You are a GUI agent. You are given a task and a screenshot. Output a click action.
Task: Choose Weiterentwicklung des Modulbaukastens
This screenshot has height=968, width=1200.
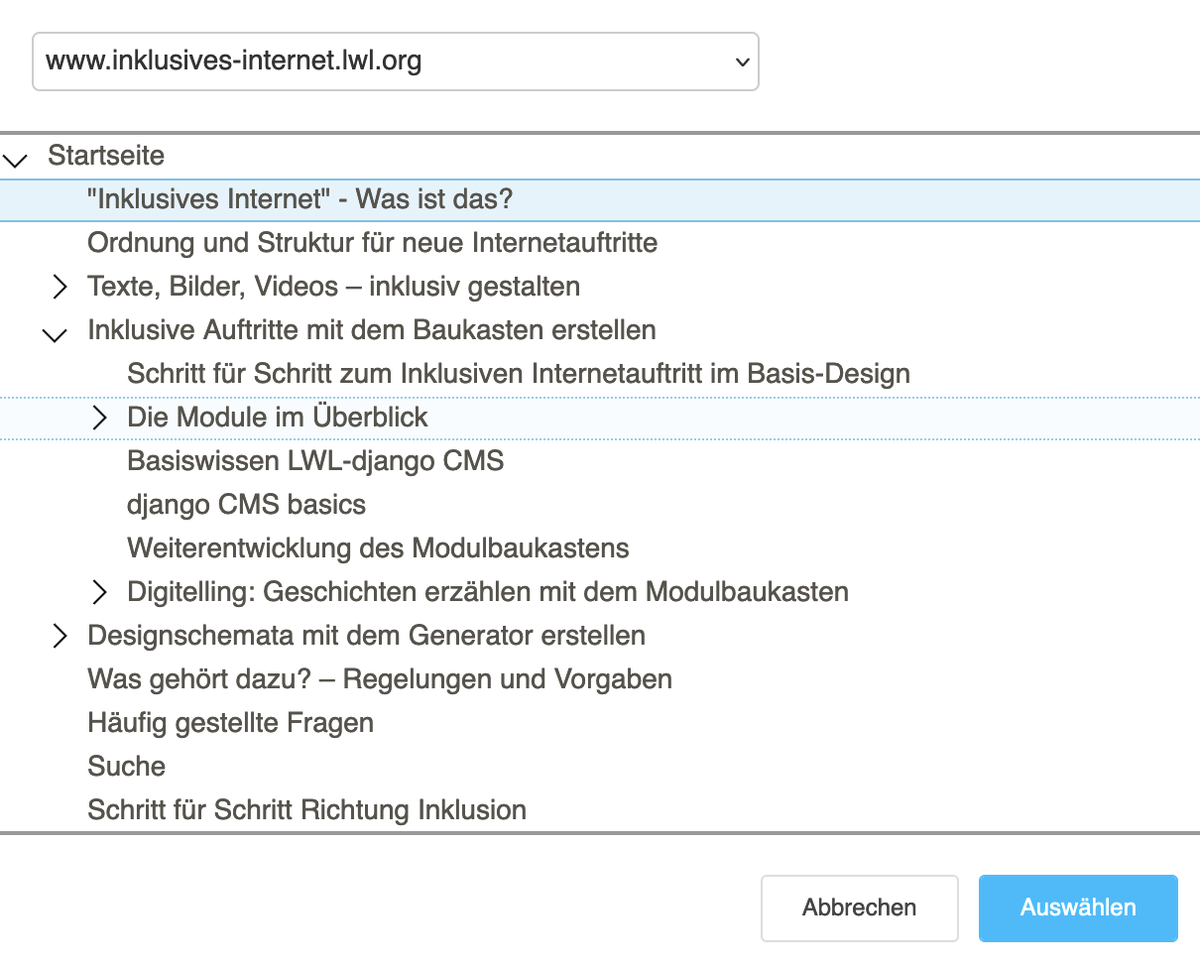[x=379, y=548]
